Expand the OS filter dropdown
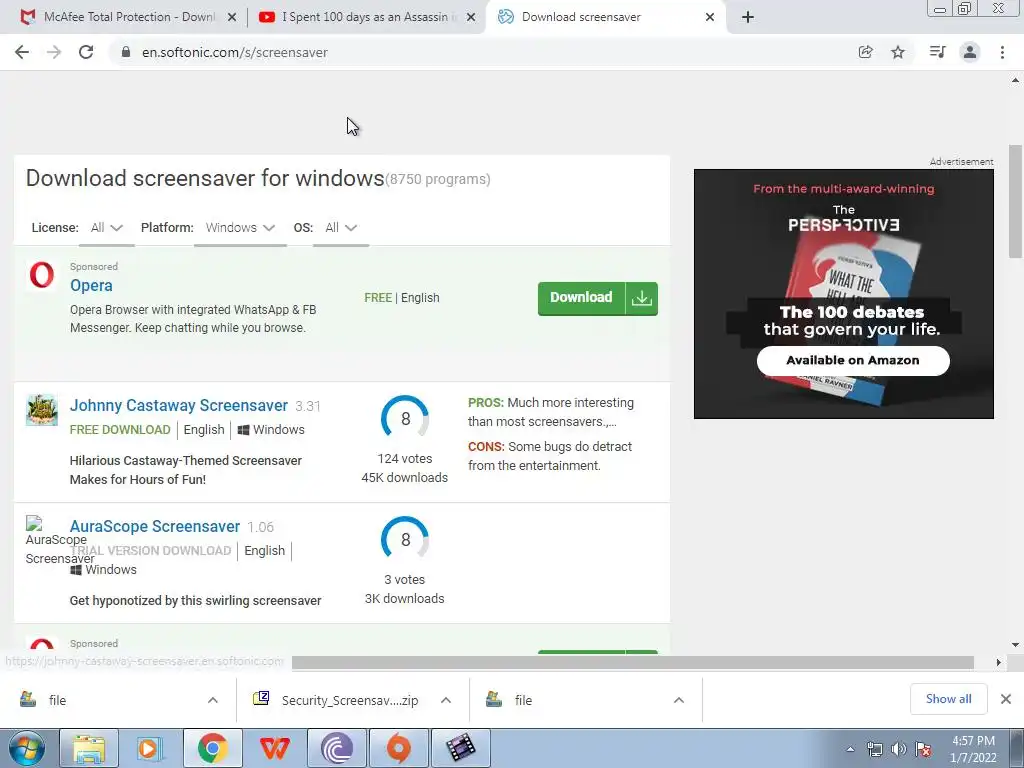 (341, 228)
